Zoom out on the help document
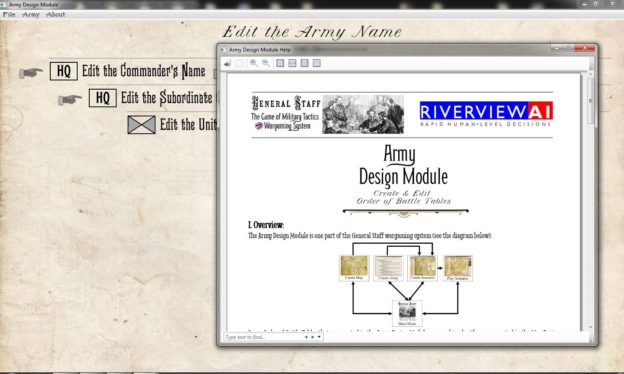624x374 pixels. [x=266, y=63]
